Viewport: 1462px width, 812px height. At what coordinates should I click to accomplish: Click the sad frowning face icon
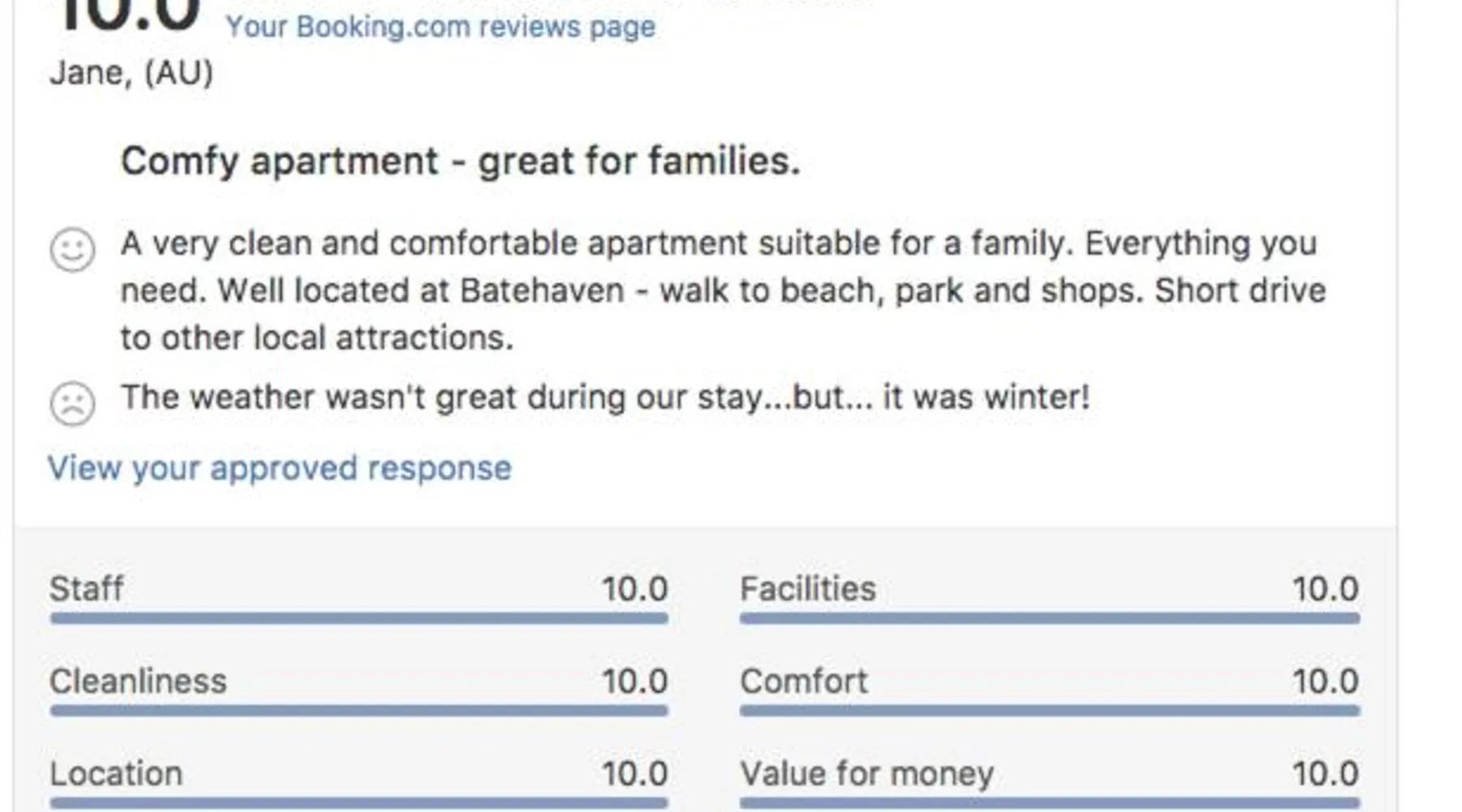tap(72, 403)
